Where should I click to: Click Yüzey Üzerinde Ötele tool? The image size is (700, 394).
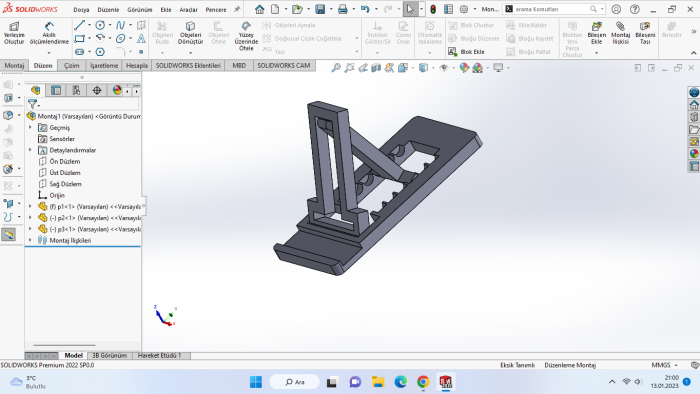(246, 36)
